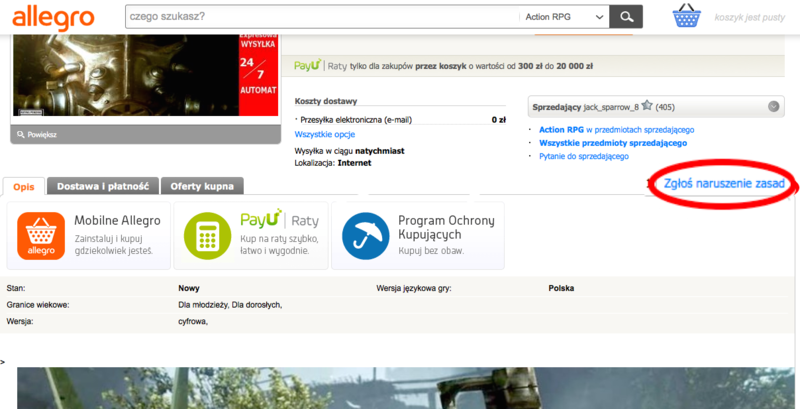Click the Wysyłka w ciągu natychmiast text
Screen dimensions: 800x409
point(349,151)
